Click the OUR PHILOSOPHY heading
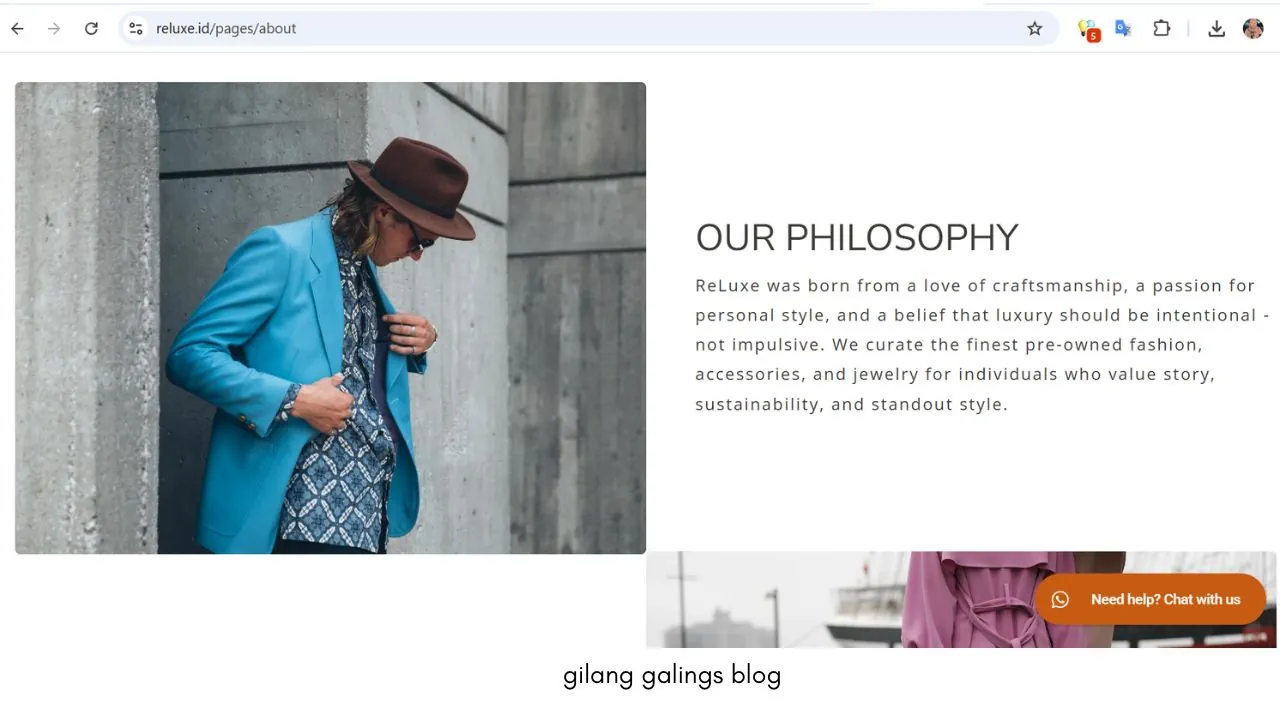1280x720 pixels. click(x=857, y=238)
